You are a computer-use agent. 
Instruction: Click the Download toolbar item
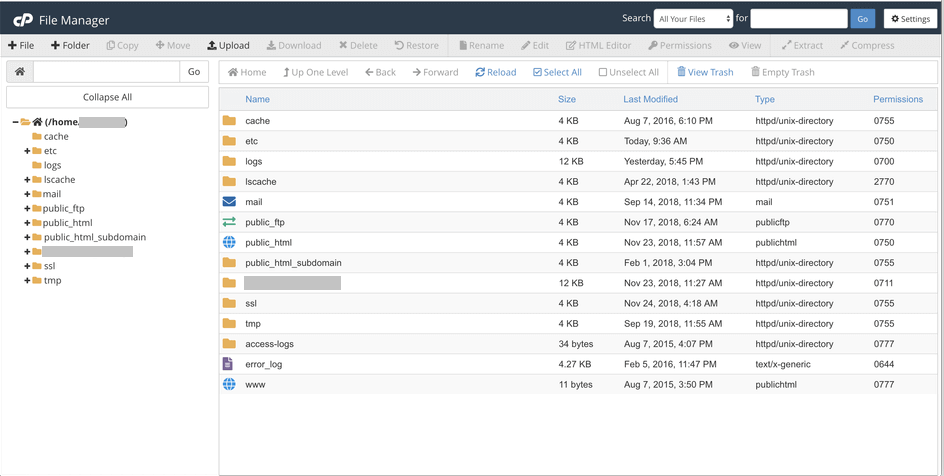click(294, 45)
